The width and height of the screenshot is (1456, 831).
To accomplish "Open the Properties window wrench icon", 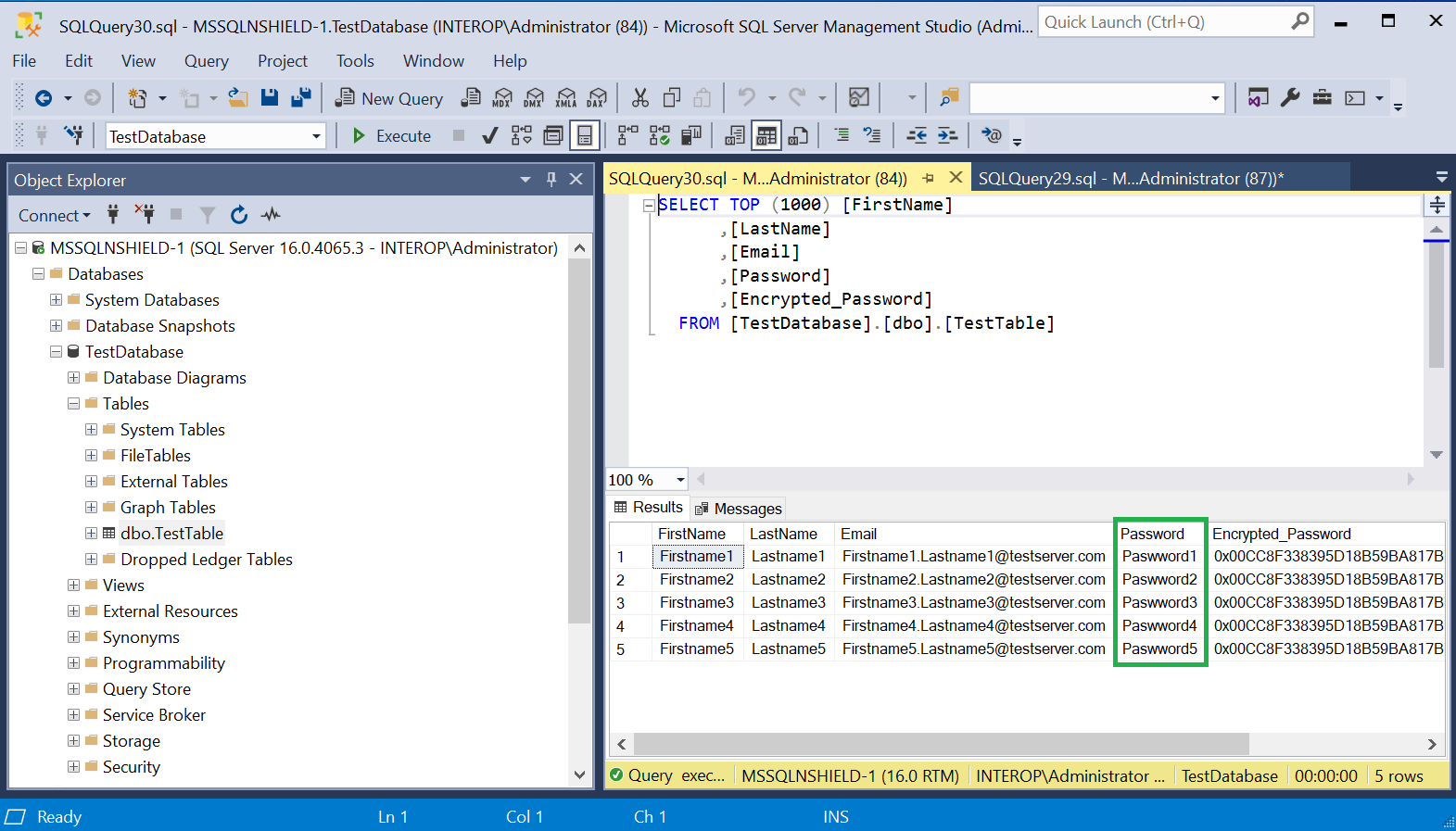I will [1290, 97].
